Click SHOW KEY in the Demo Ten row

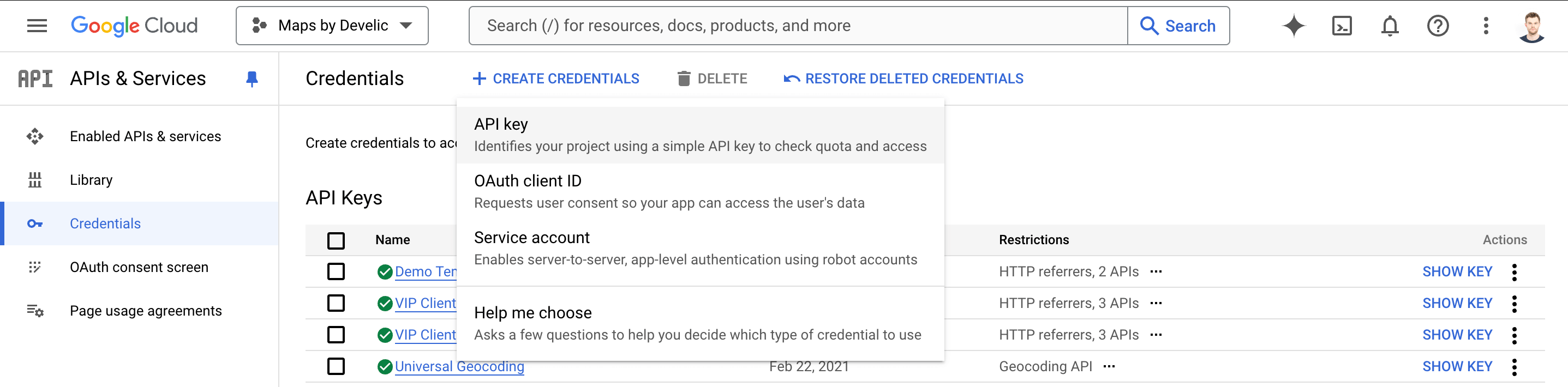pyautogui.click(x=1457, y=271)
